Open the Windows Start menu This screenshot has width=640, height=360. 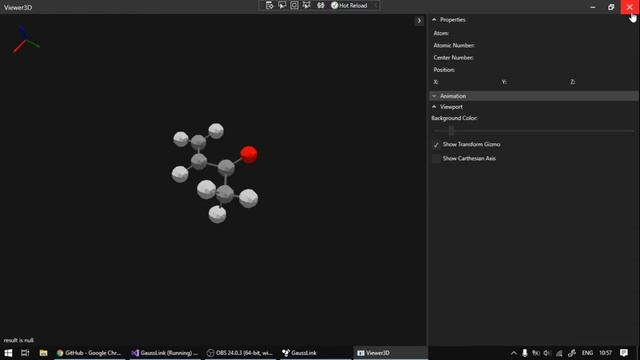[x=8, y=353]
